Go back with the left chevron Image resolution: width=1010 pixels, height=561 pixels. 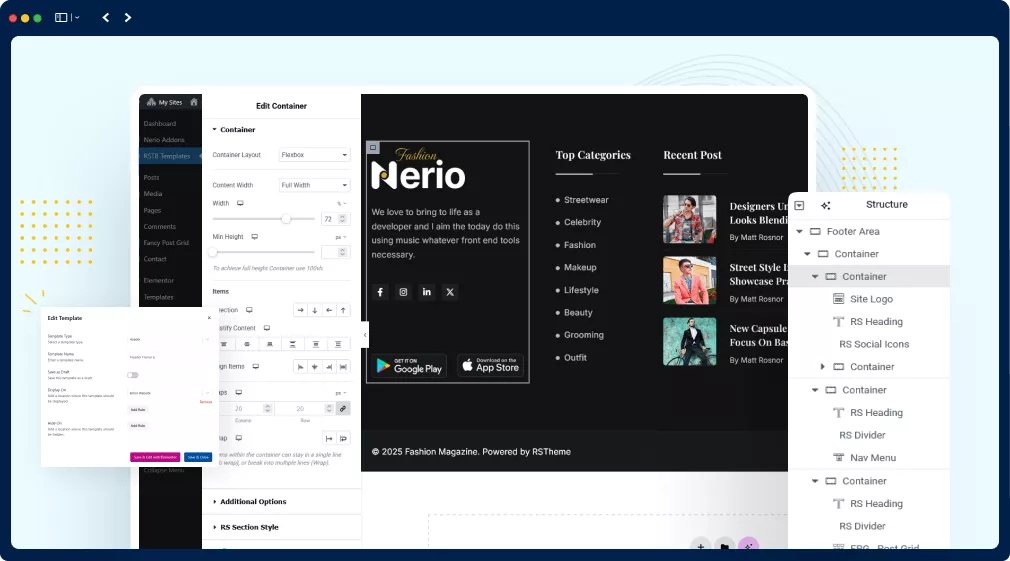click(106, 17)
